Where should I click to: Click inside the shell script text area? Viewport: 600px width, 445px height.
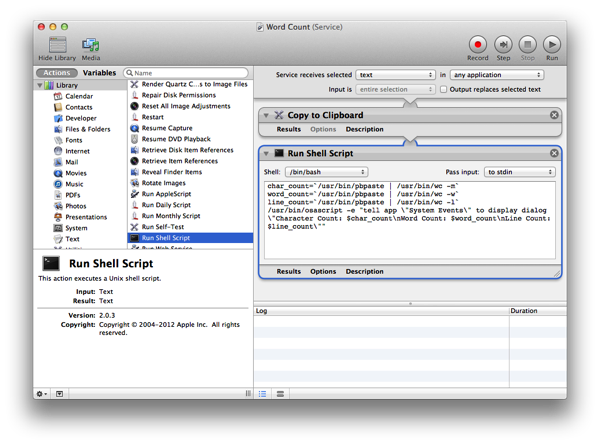(410, 220)
